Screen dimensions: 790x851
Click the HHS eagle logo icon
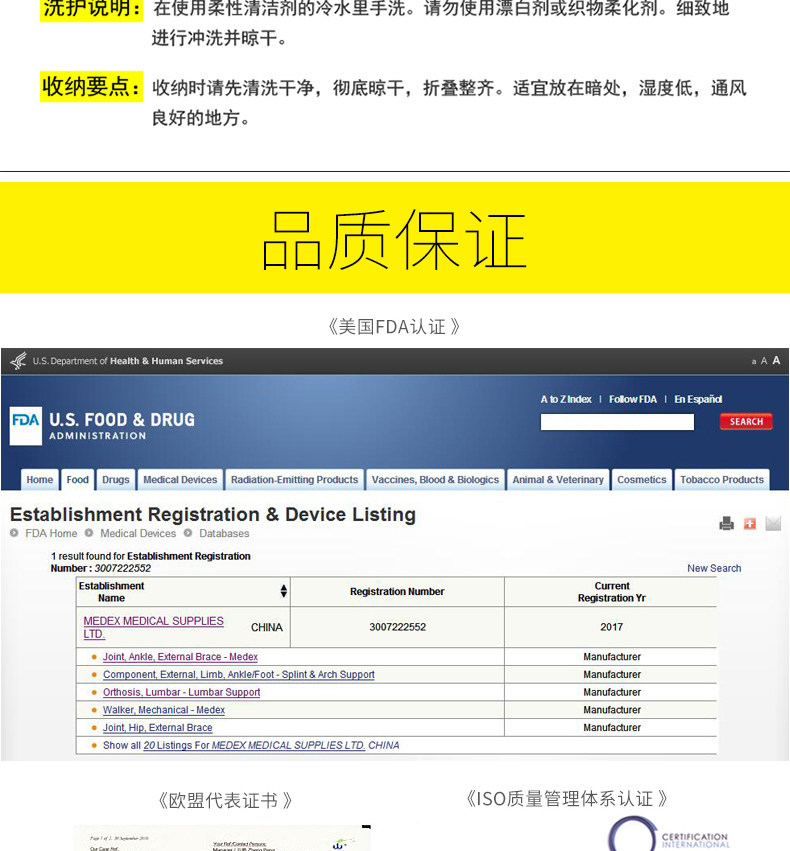[18, 361]
